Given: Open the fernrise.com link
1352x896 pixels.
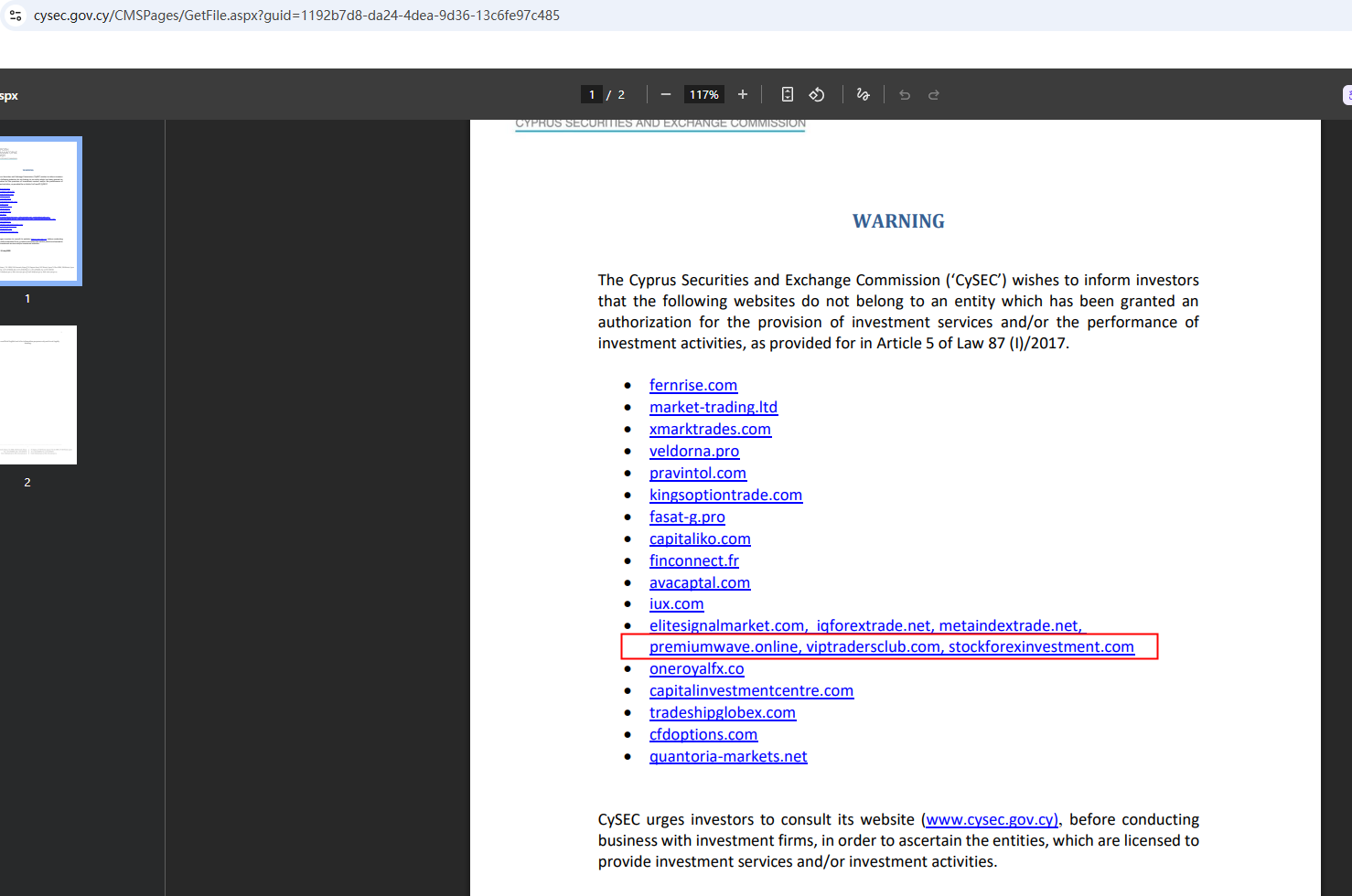Looking at the screenshot, I should 692,386.
